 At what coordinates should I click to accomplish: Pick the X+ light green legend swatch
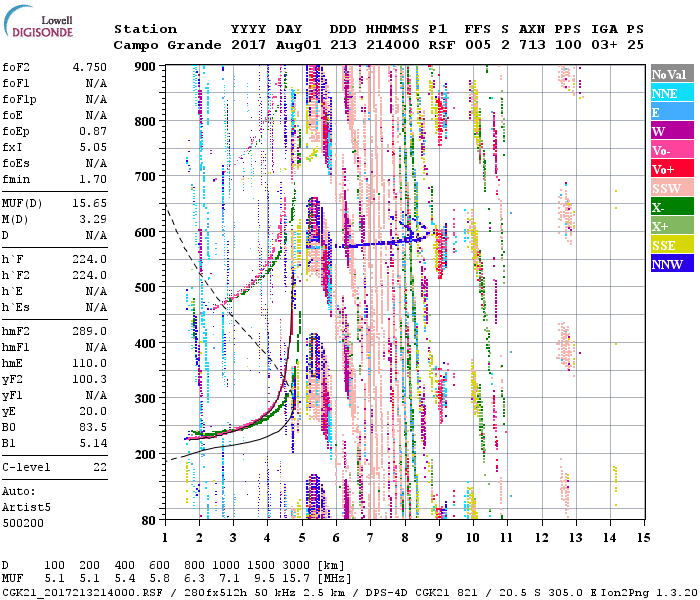pos(671,226)
